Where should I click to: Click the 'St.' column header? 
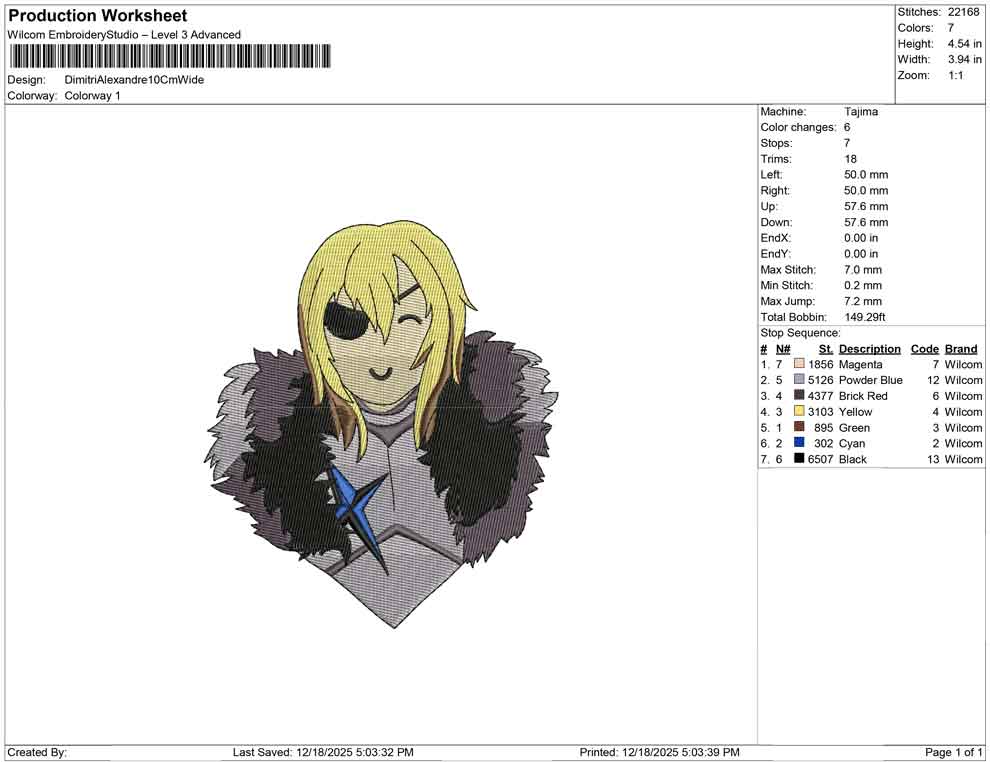coord(826,349)
